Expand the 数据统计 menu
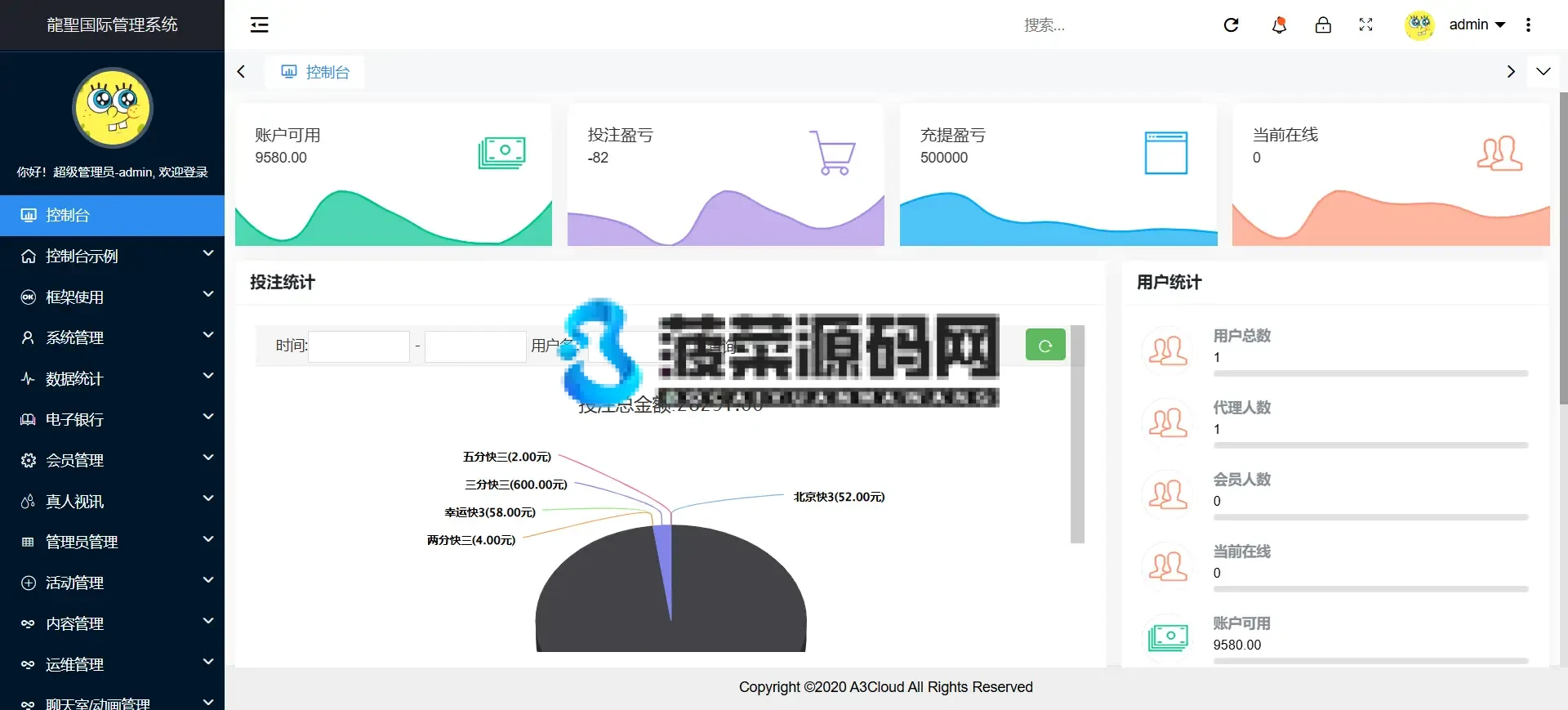The width and height of the screenshot is (1568, 710). click(x=112, y=378)
